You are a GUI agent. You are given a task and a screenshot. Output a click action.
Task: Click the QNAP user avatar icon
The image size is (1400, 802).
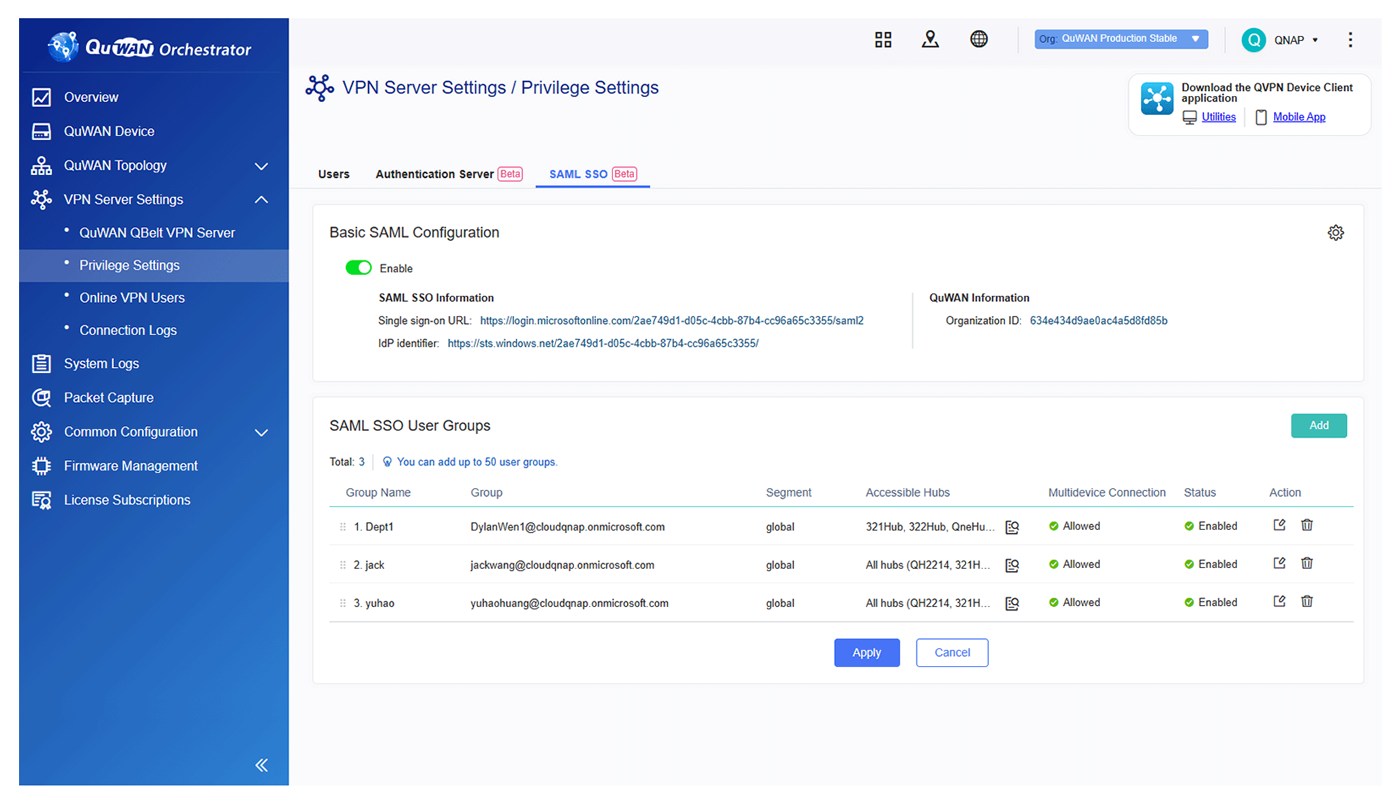(1253, 40)
